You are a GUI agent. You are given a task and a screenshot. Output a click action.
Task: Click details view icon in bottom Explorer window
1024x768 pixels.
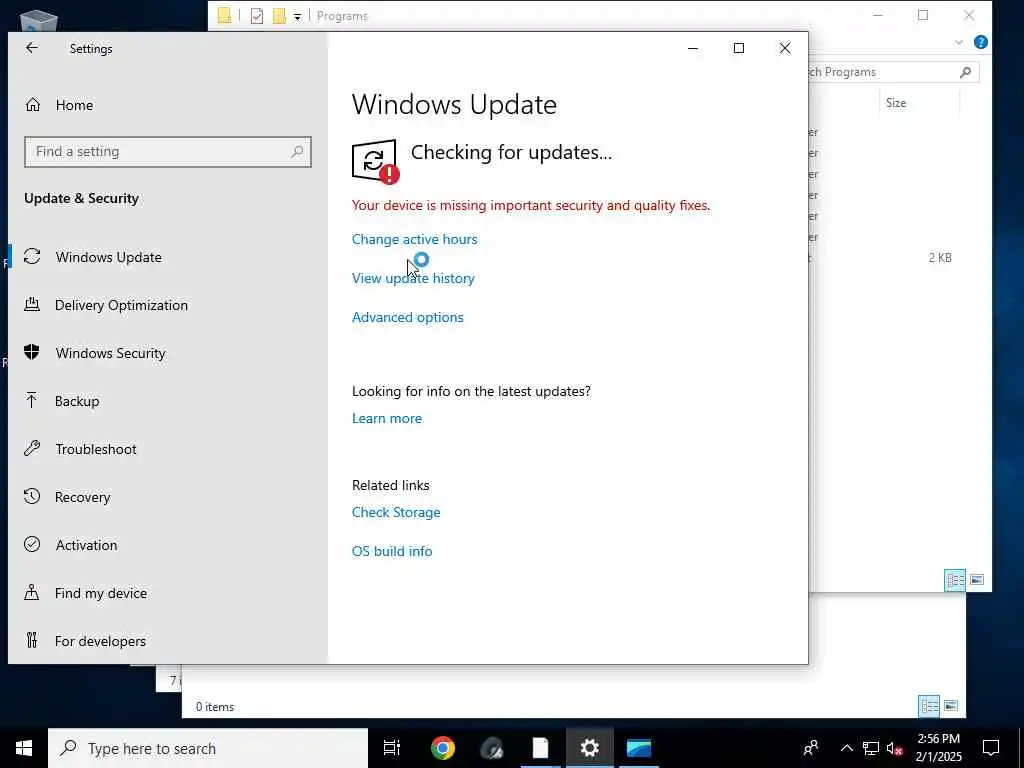pyautogui.click(x=929, y=705)
